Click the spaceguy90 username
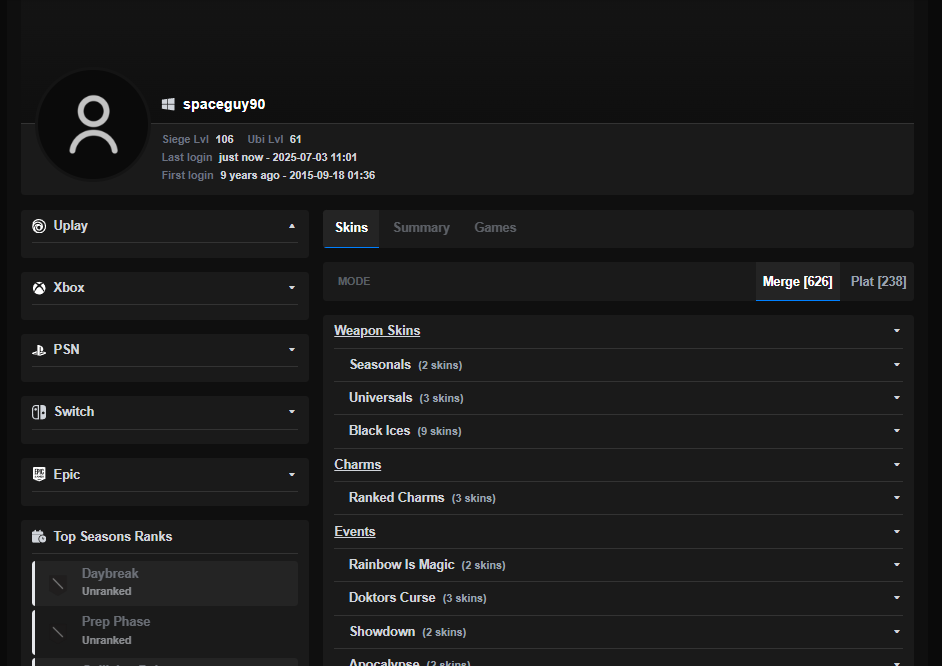This screenshot has width=942, height=666. click(224, 104)
